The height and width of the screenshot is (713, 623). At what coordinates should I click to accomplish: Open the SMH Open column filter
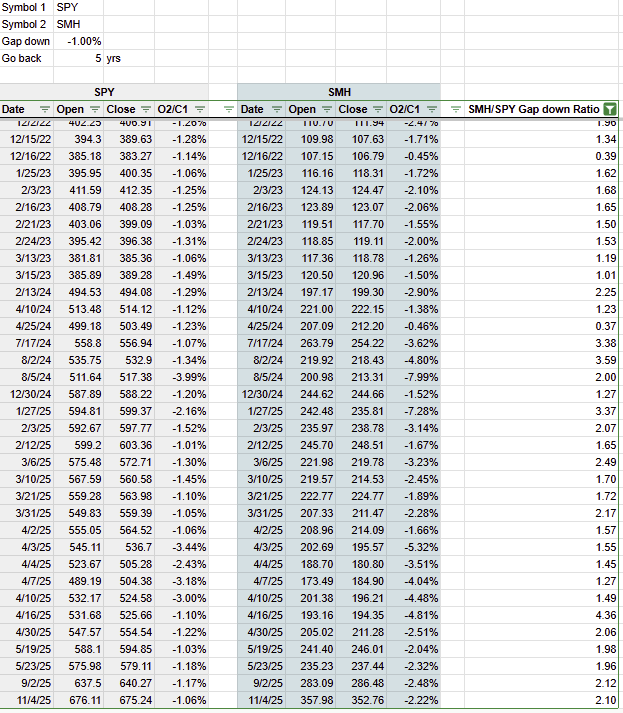327,109
